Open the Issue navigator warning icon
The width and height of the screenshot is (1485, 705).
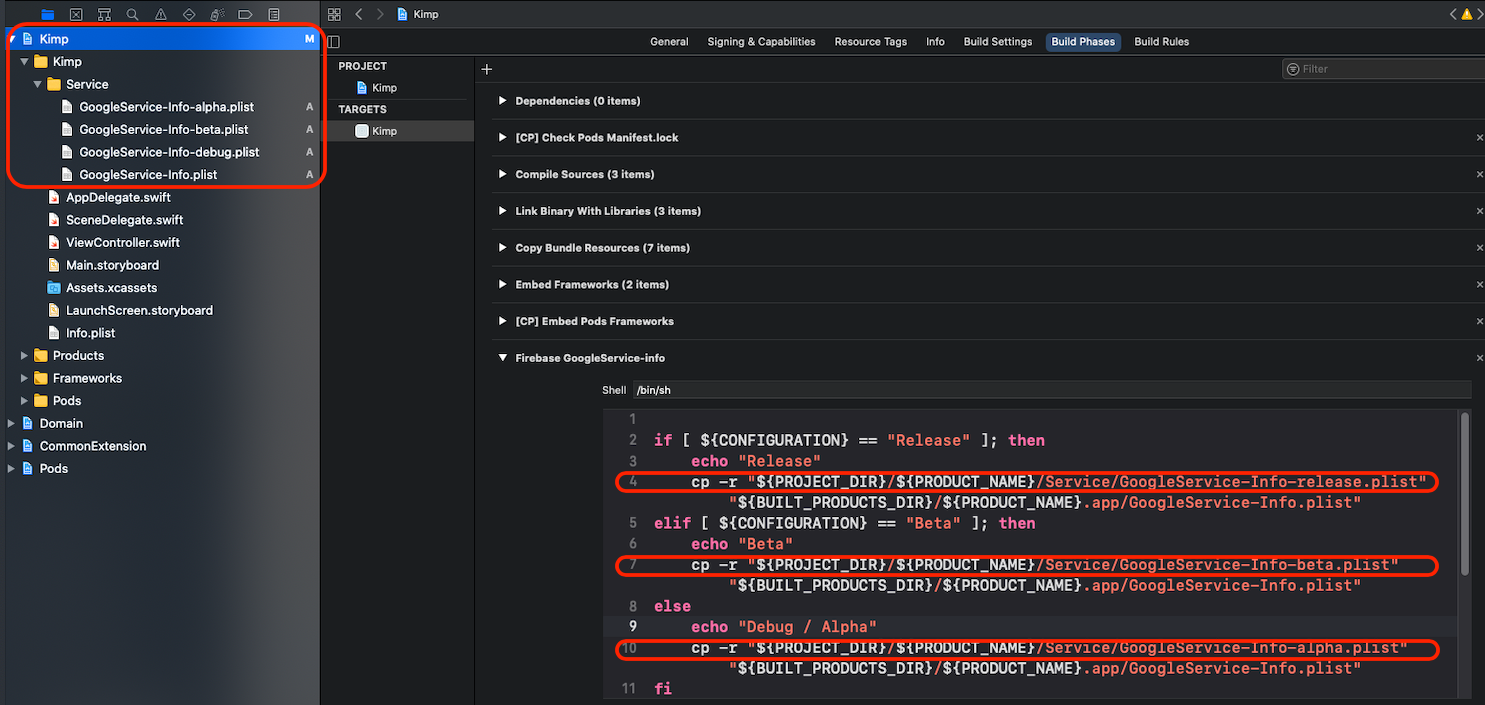tap(161, 15)
